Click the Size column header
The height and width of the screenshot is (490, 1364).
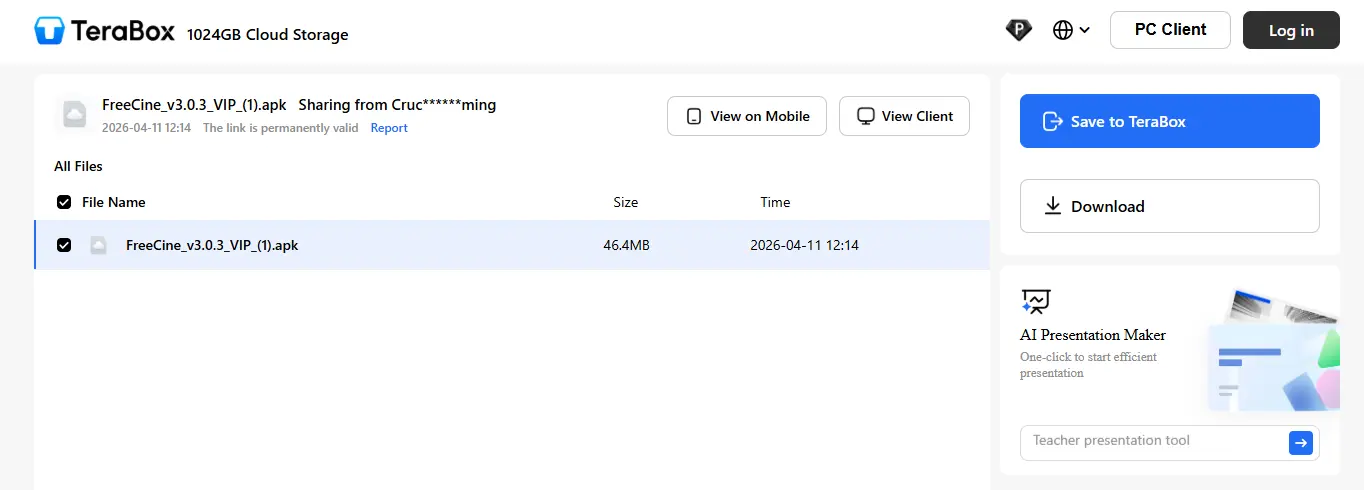pos(626,202)
